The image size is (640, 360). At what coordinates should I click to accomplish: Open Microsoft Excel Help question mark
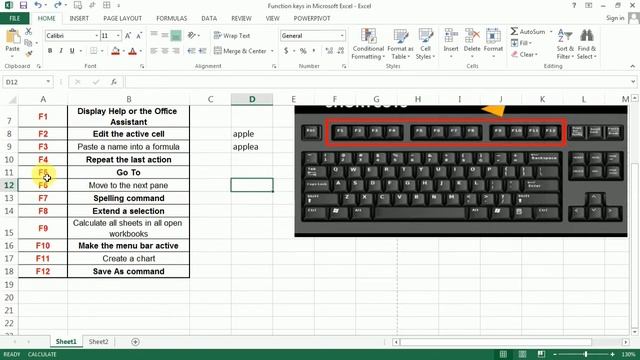(574, 5)
